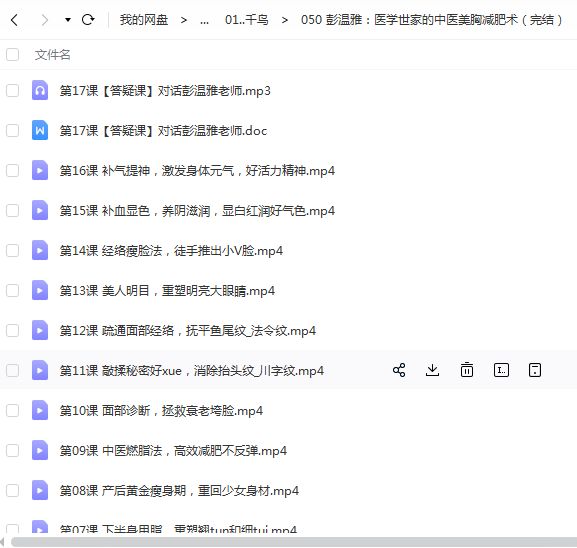Click the last action icon on the 第11课 row
Screen dimensions: 577x548
[x=535, y=370]
